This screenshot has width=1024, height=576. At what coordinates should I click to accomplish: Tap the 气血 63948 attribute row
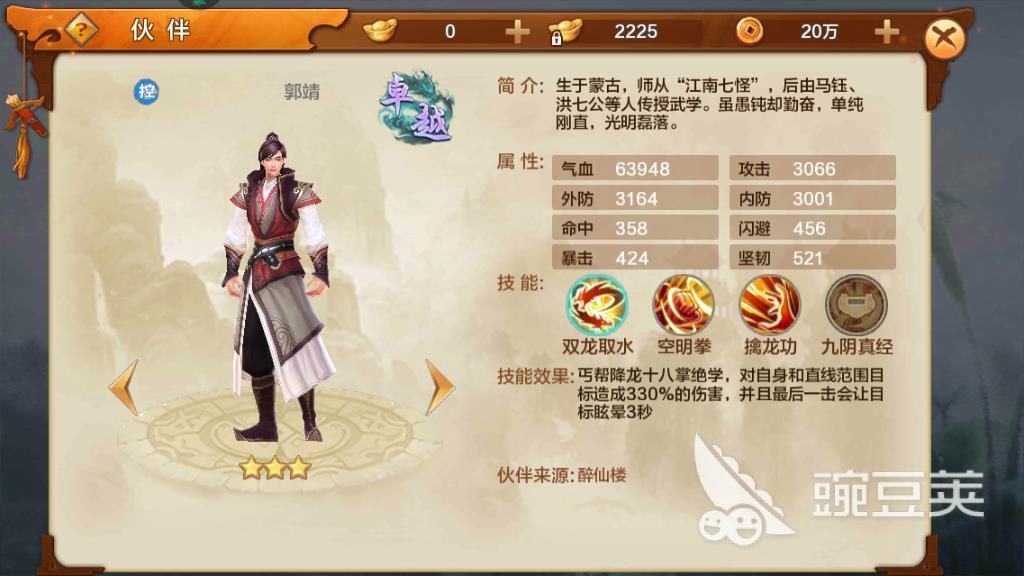[x=635, y=168]
